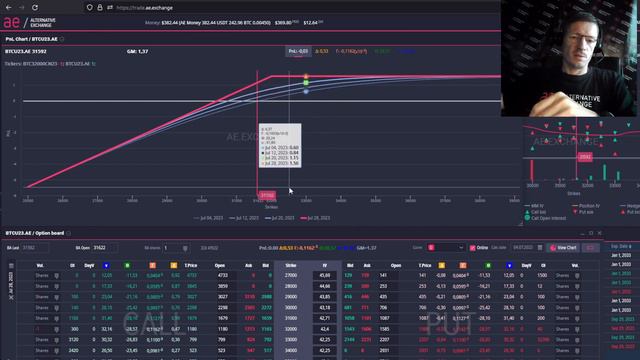Open the option board hamburger menu icon
Screen dimensions: 640x360
pos(11,266)
